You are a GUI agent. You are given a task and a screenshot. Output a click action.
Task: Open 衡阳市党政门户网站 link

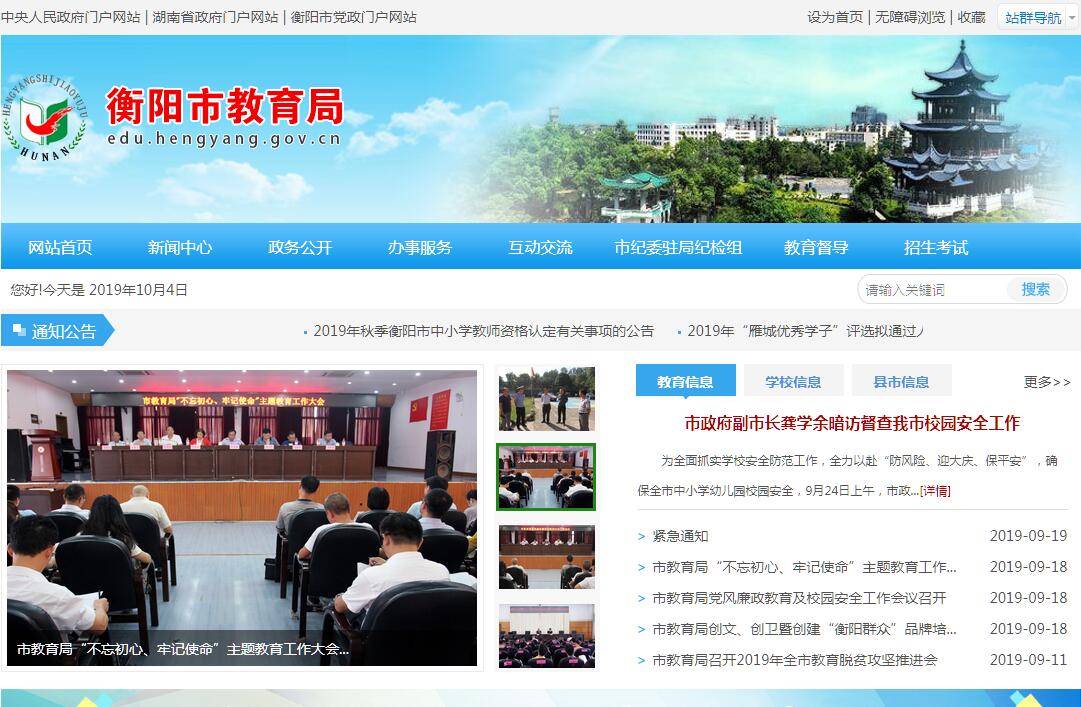353,17
